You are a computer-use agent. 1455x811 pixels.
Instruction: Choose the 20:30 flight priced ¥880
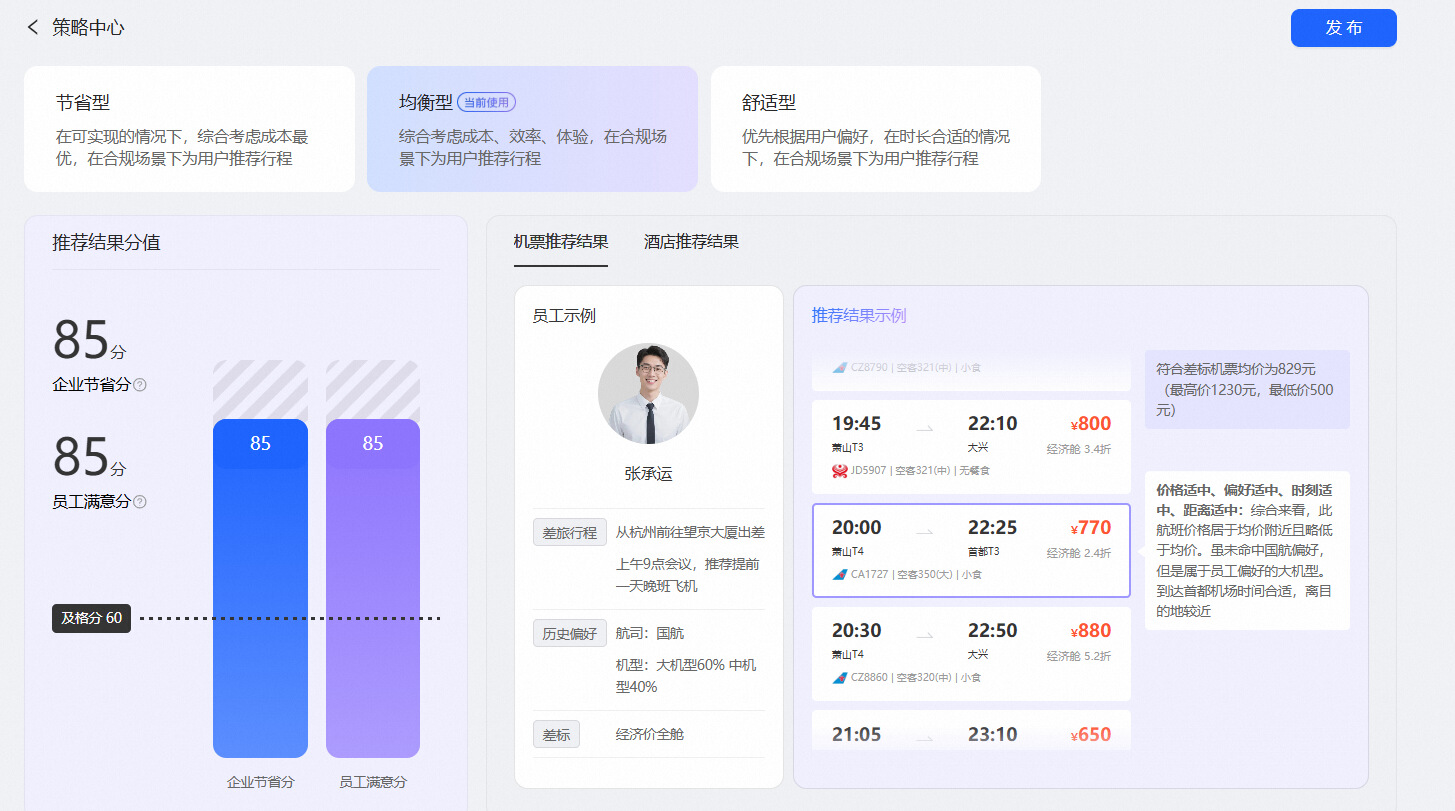[x=970, y=653]
